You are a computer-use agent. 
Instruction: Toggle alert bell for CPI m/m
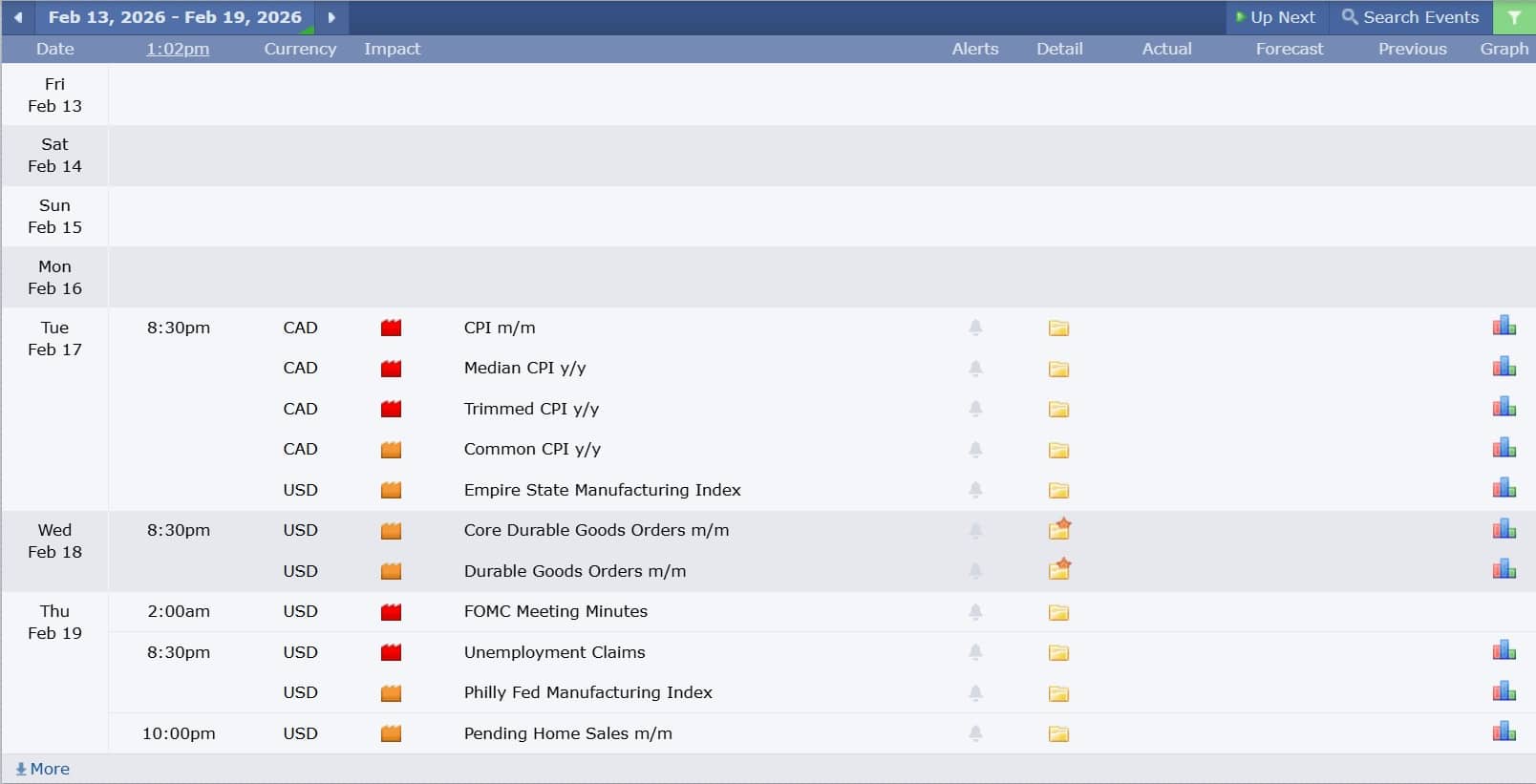click(x=975, y=328)
